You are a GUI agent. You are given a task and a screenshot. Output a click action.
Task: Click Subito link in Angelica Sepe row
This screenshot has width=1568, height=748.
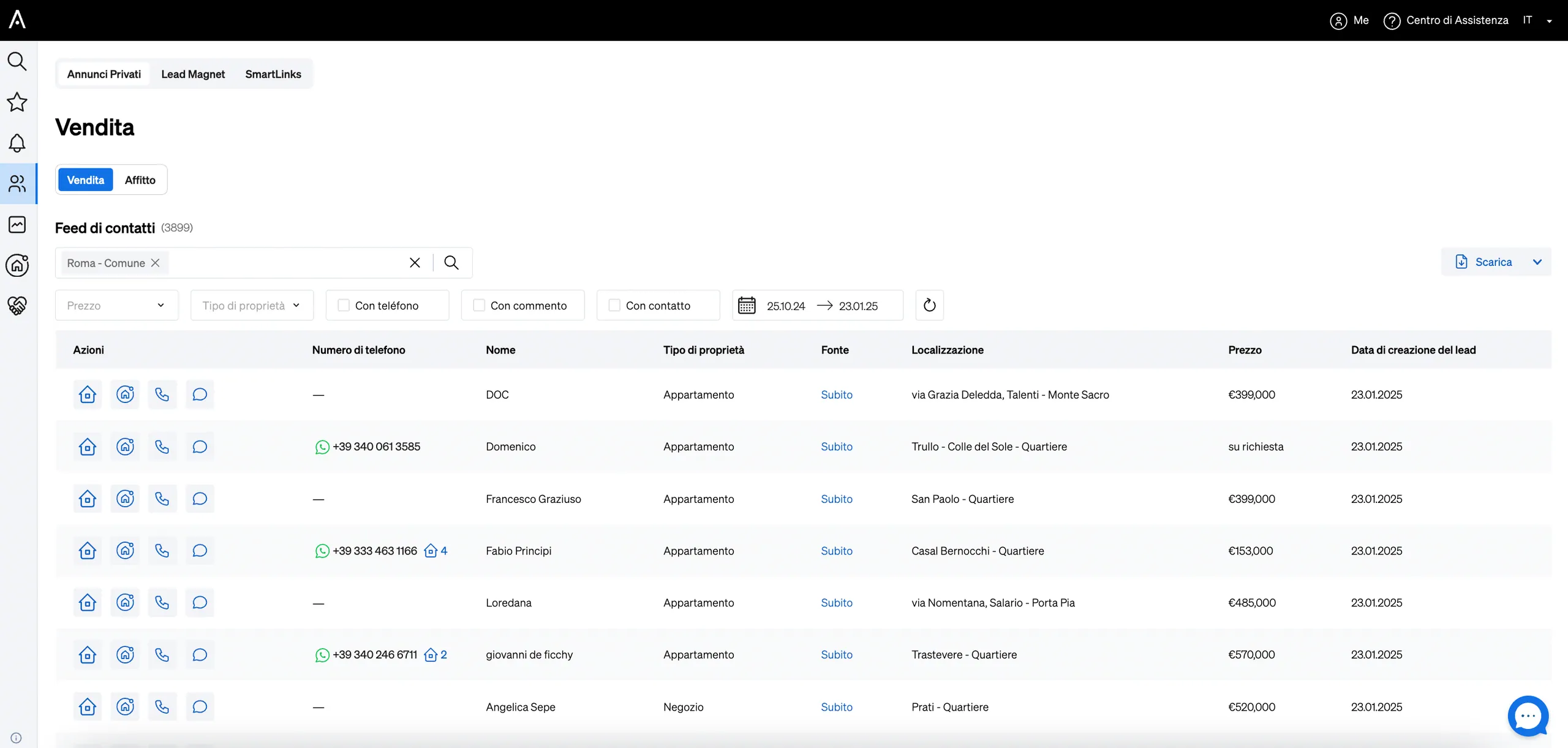click(x=836, y=707)
